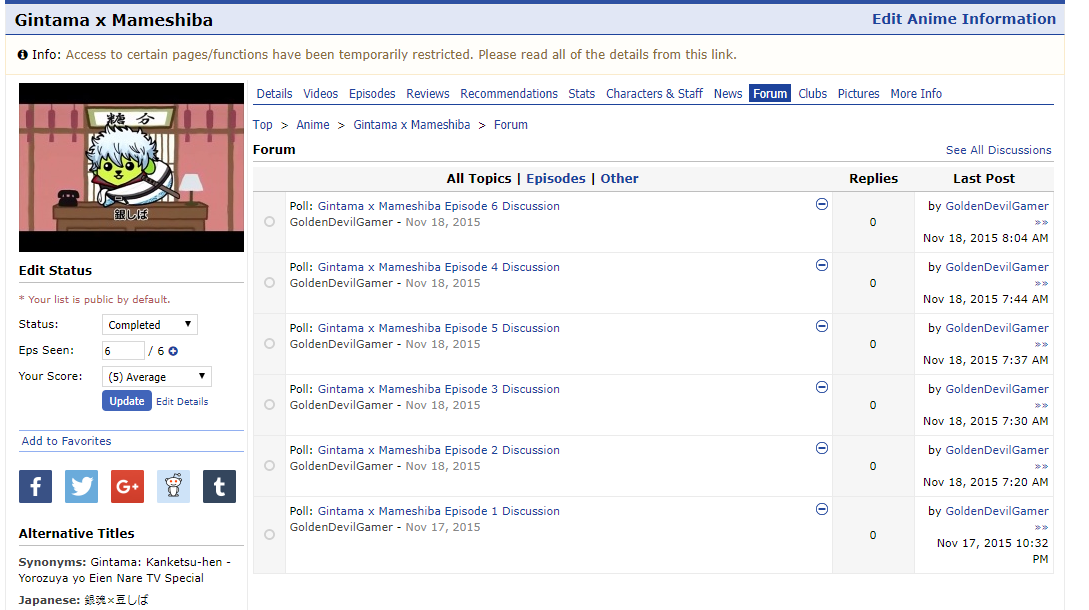Click minus icon for Episode 5 Discussion
The image size is (1089, 610).
(822, 327)
